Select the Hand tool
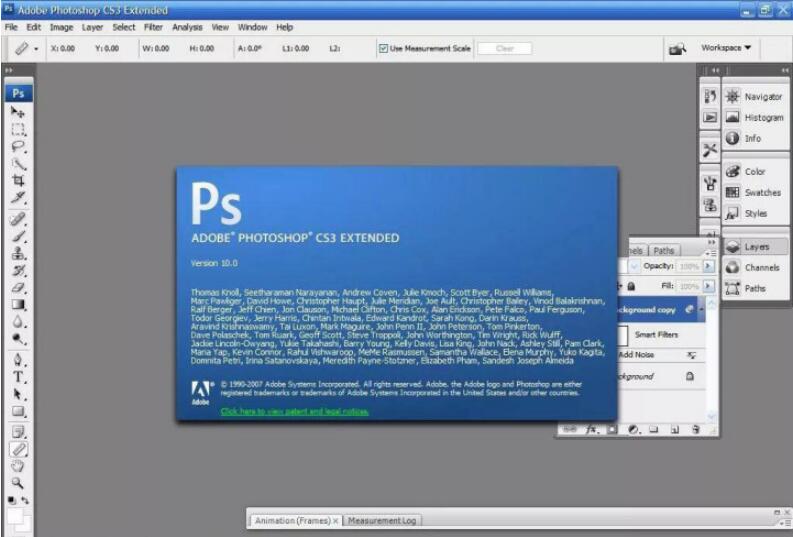 pyautogui.click(x=18, y=466)
